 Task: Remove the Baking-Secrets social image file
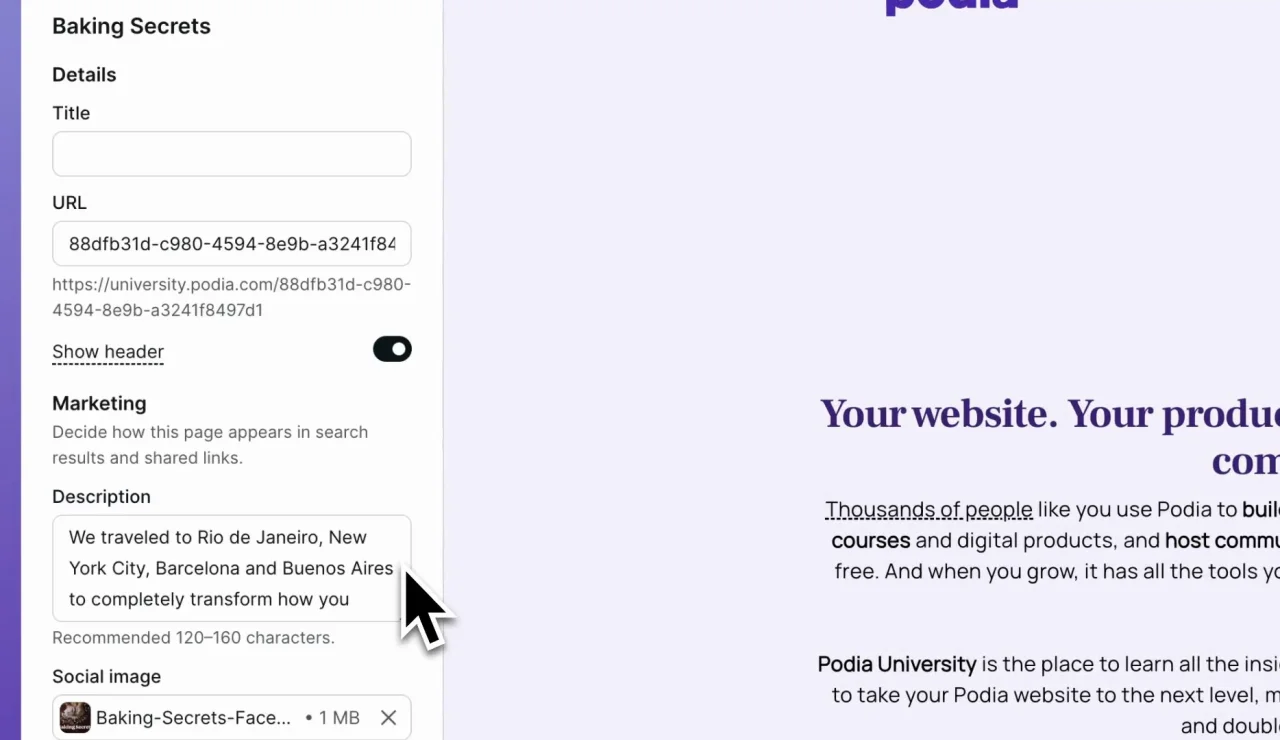[x=388, y=718]
